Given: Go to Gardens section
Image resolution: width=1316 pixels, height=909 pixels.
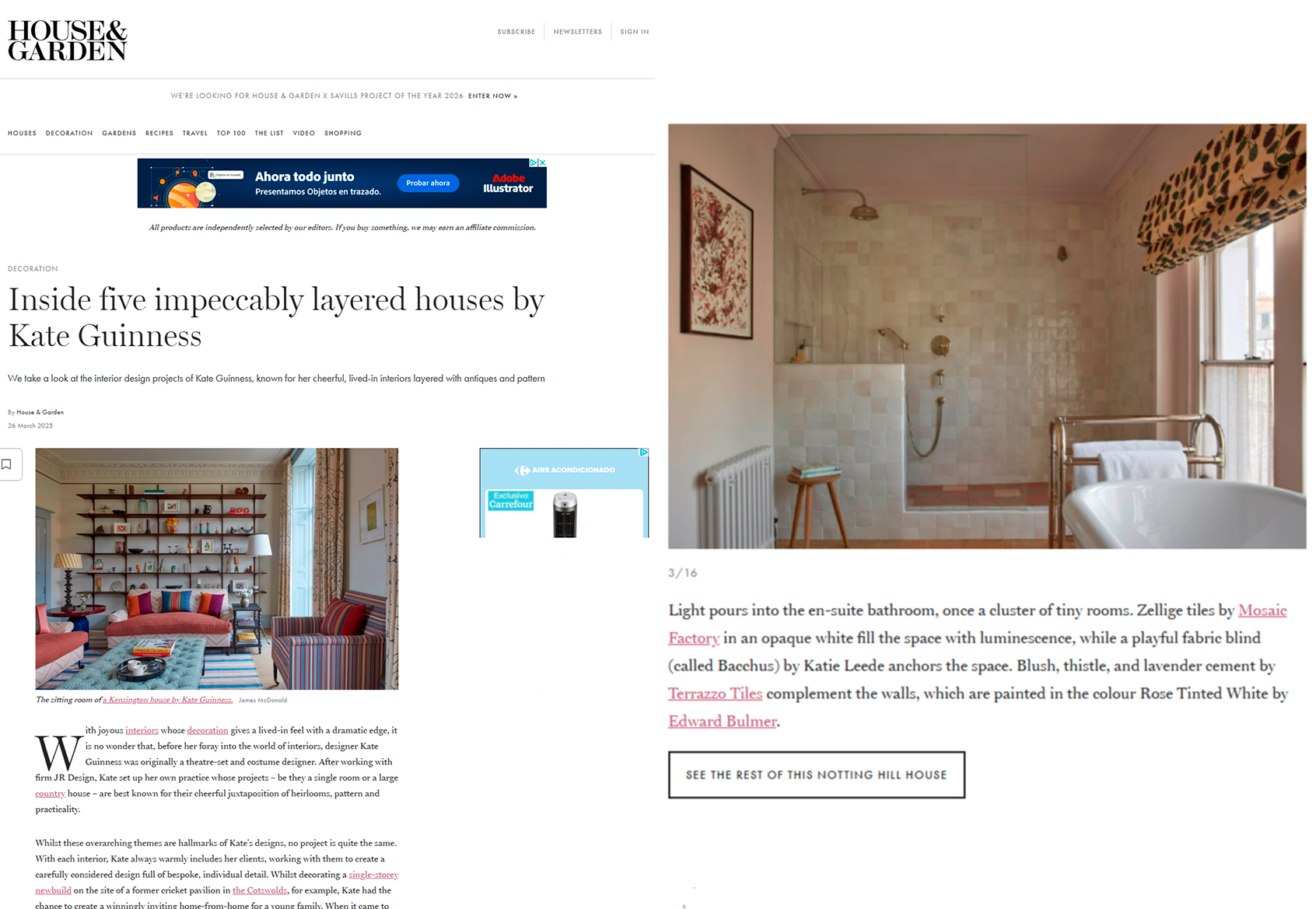Looking at the screenshot, I should coord(119,133).
